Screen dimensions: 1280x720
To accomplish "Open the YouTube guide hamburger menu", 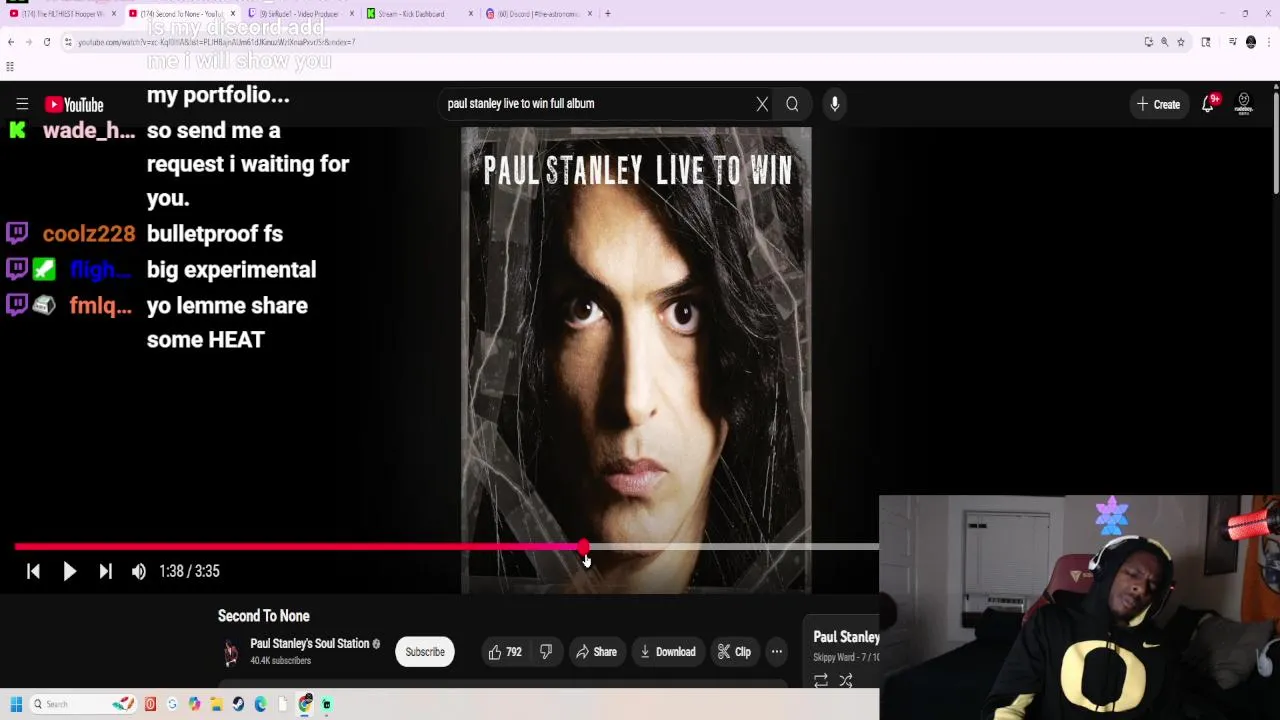I will (22, 104).
